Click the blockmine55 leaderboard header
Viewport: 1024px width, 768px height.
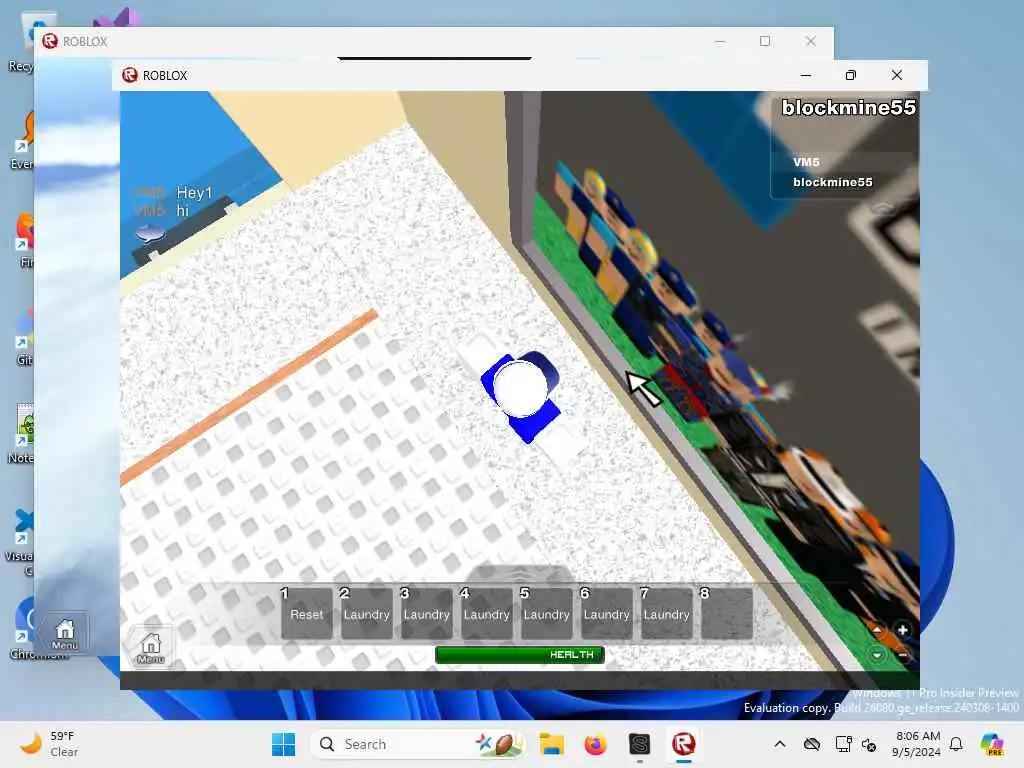(x=848, y=107)
